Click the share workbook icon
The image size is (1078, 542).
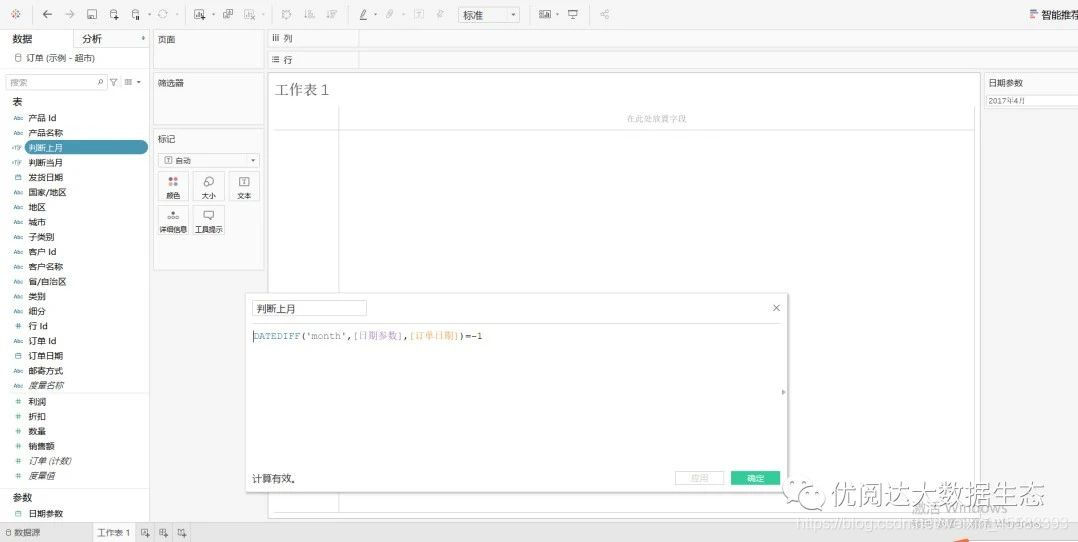click(x=604, y=14)
